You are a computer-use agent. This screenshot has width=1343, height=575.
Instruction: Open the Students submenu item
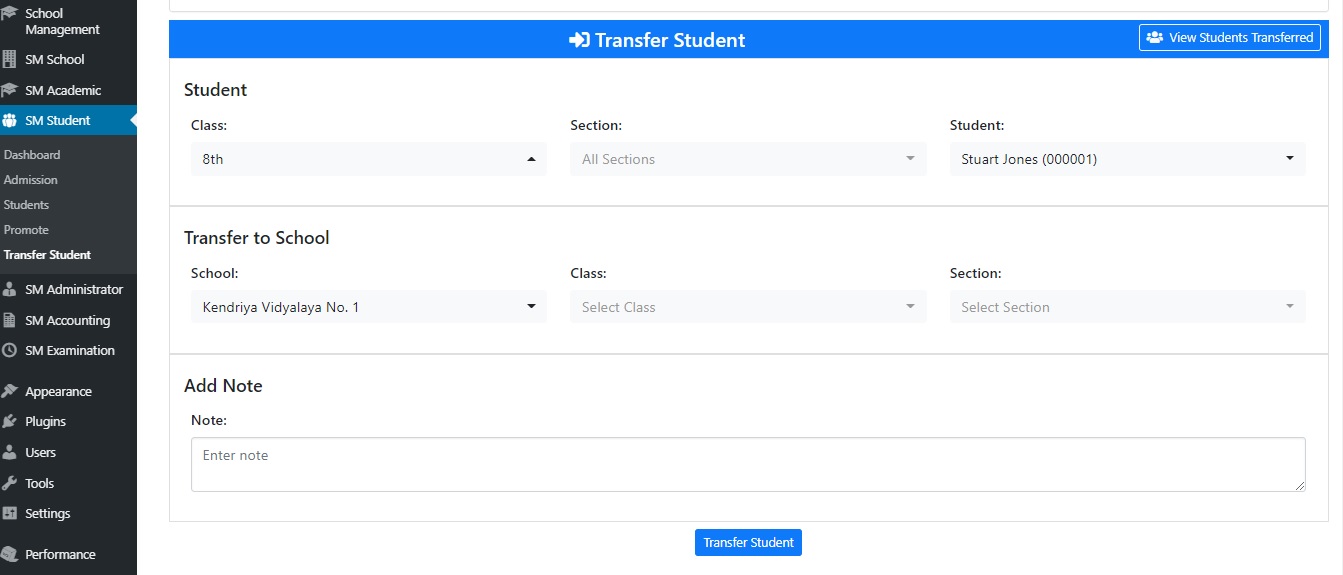pyautogui.click(x=27, y=205)
